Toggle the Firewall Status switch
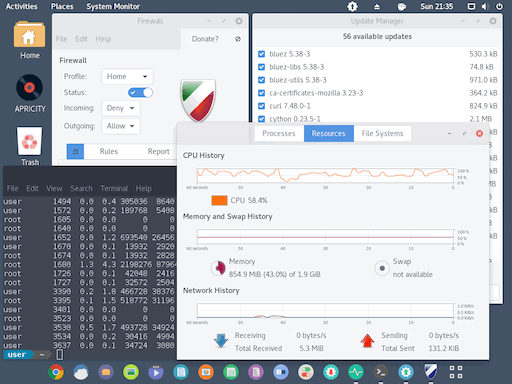Screen dimensions: 512x384 click(140, 92)
